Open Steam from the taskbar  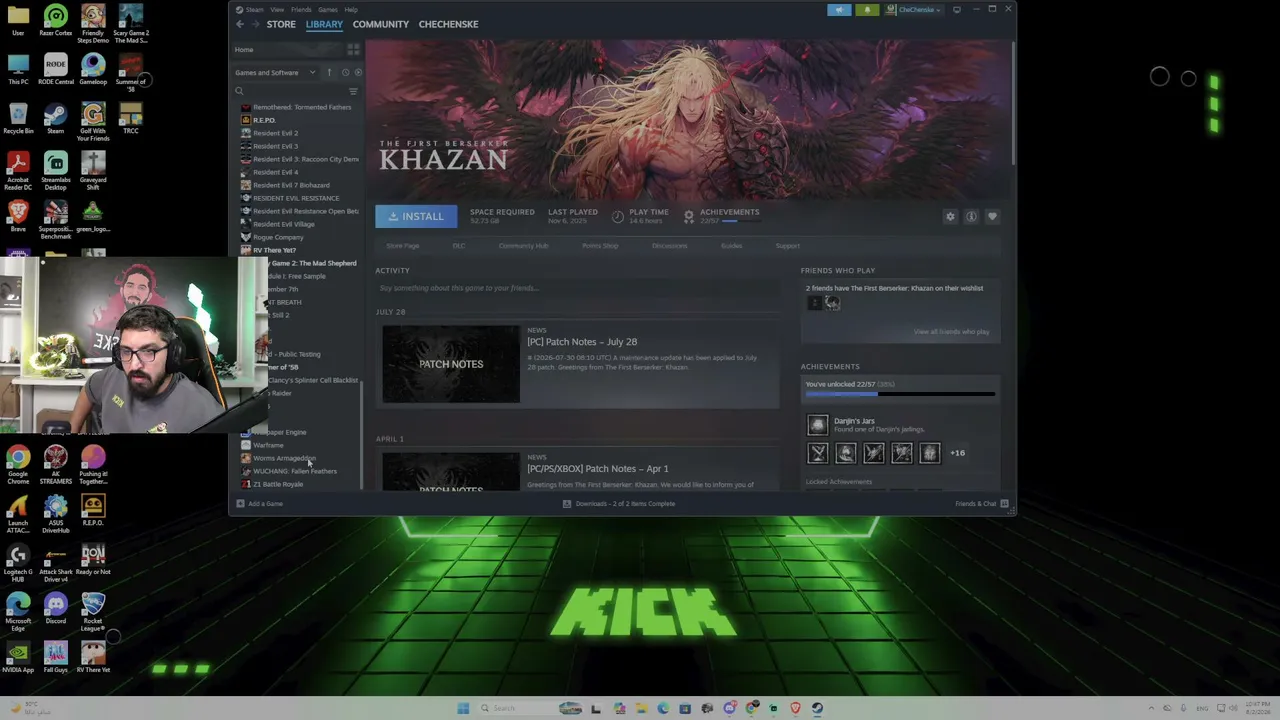[817, 708]
